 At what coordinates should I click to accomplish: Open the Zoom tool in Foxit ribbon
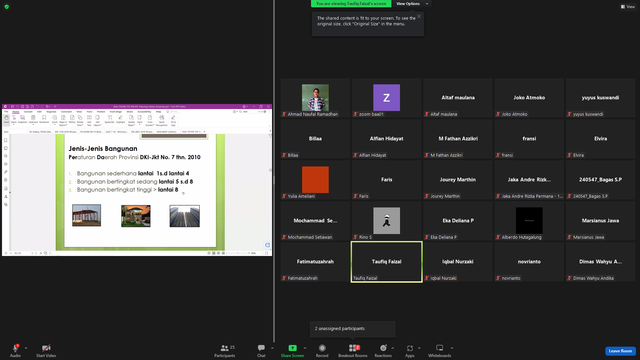pyautogui.click(x=55, y=120)
